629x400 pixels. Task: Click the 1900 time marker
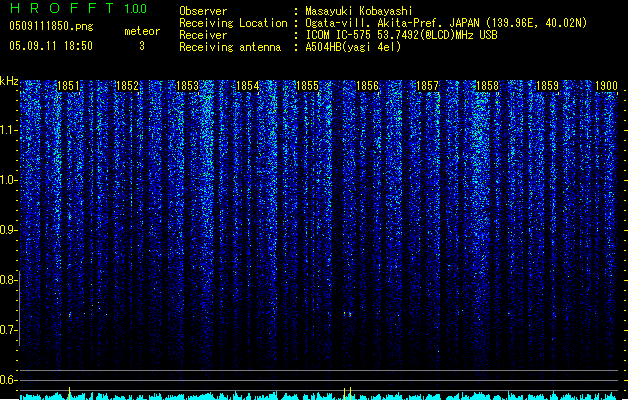tap(606, 86)
